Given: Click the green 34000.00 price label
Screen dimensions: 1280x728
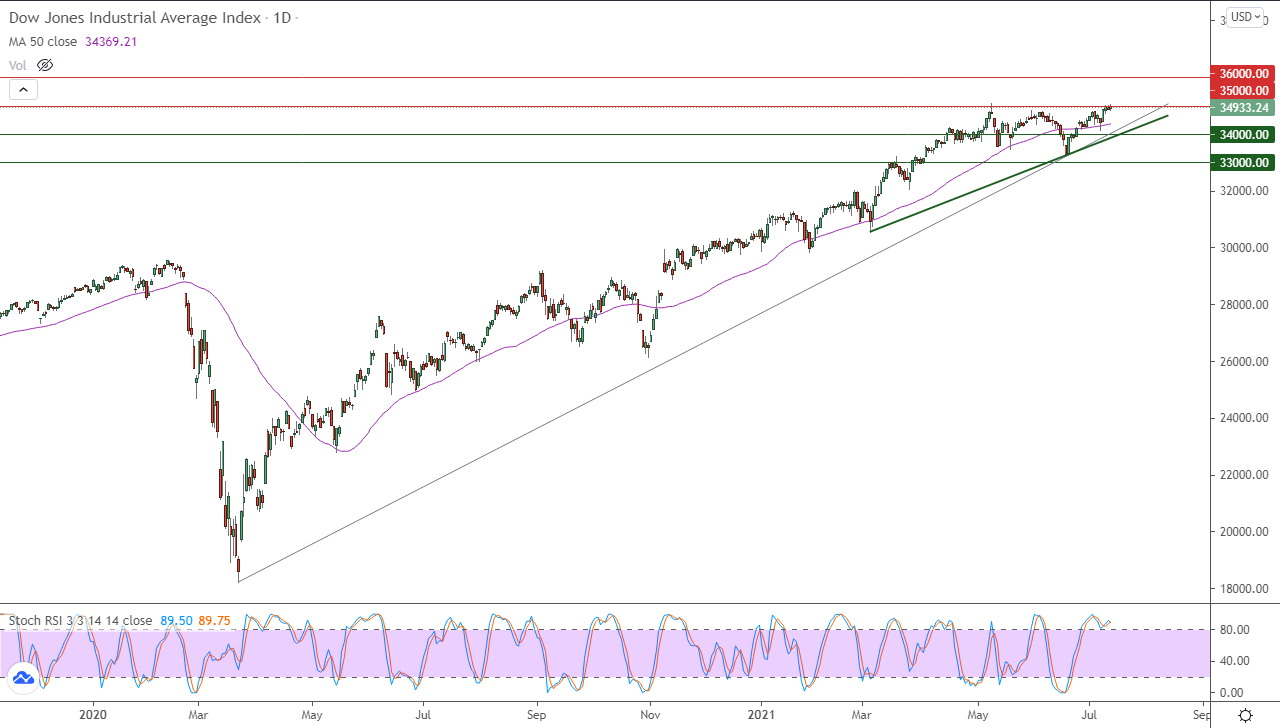Looking at the screenshot, I should 1242,135.
